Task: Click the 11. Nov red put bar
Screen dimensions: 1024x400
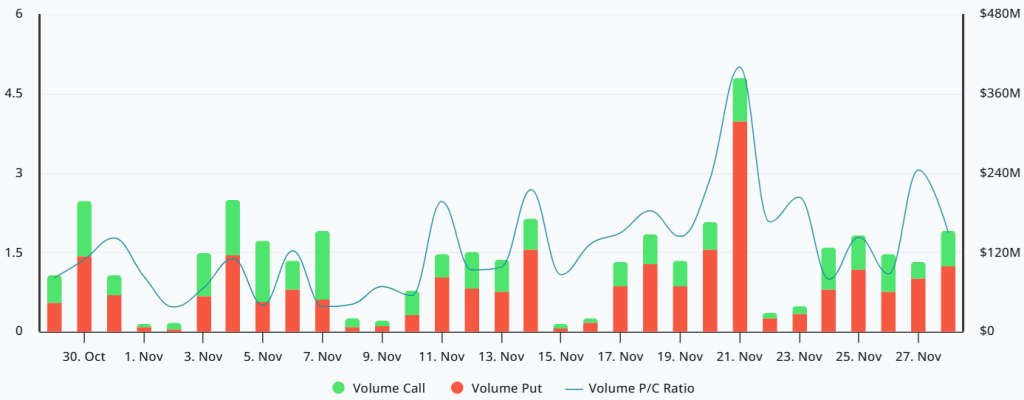Action: coord(442,304)
